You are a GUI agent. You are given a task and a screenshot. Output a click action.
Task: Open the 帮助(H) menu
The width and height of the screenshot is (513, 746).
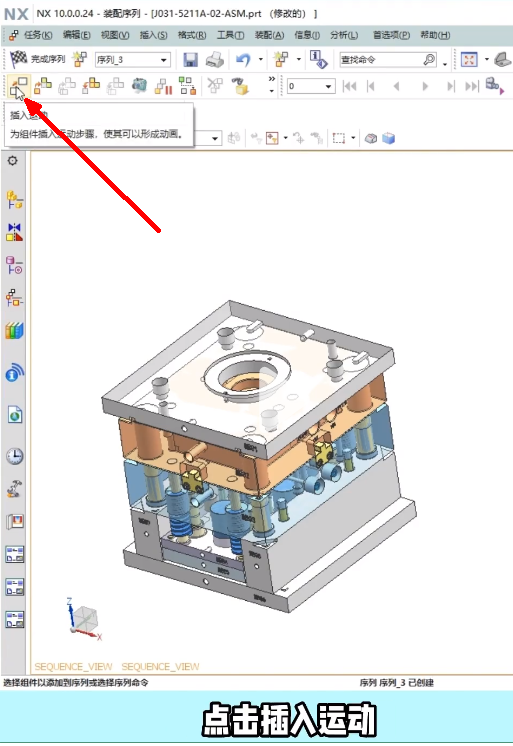pos(435,35)
